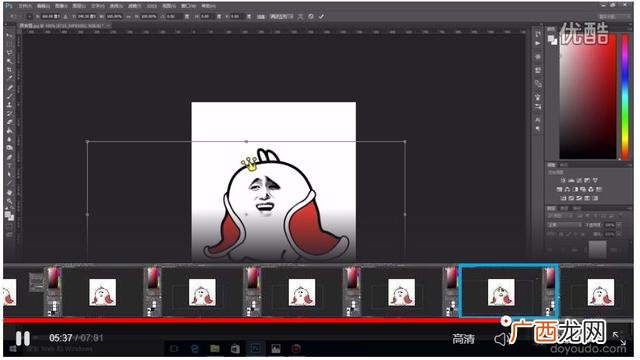Open the 文件 (File) menu
Viewport: 640px width, 360px height.
point(25,6)
